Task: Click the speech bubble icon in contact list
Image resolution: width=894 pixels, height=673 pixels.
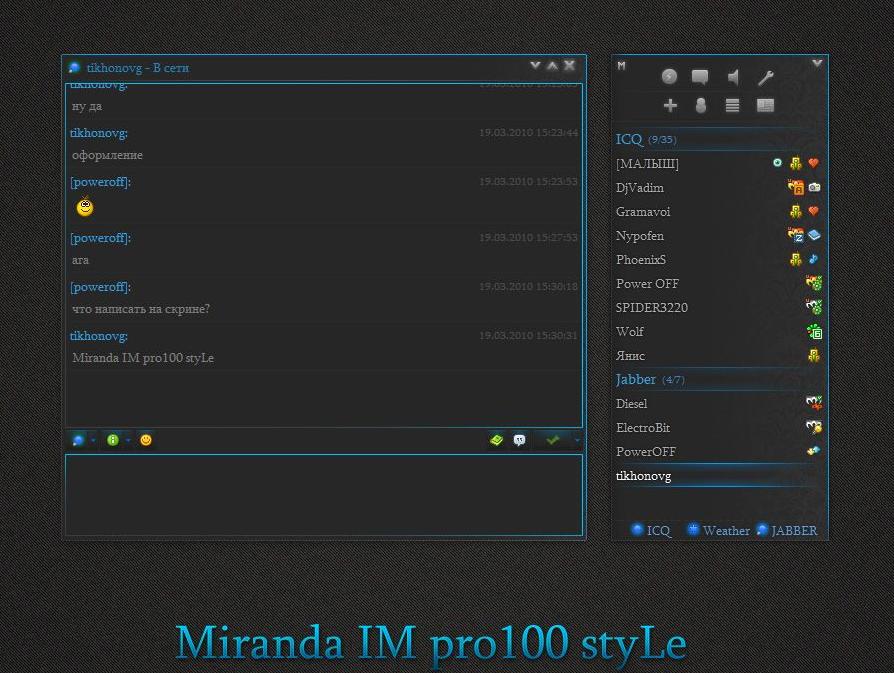Action: click(x=700, y=77)
